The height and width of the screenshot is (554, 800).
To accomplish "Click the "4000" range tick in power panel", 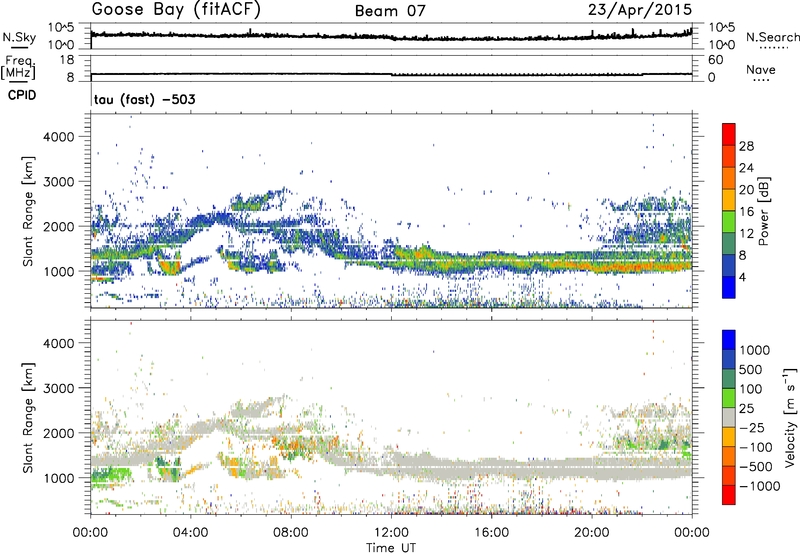I will pyautogui.click(x=58, y=137).
